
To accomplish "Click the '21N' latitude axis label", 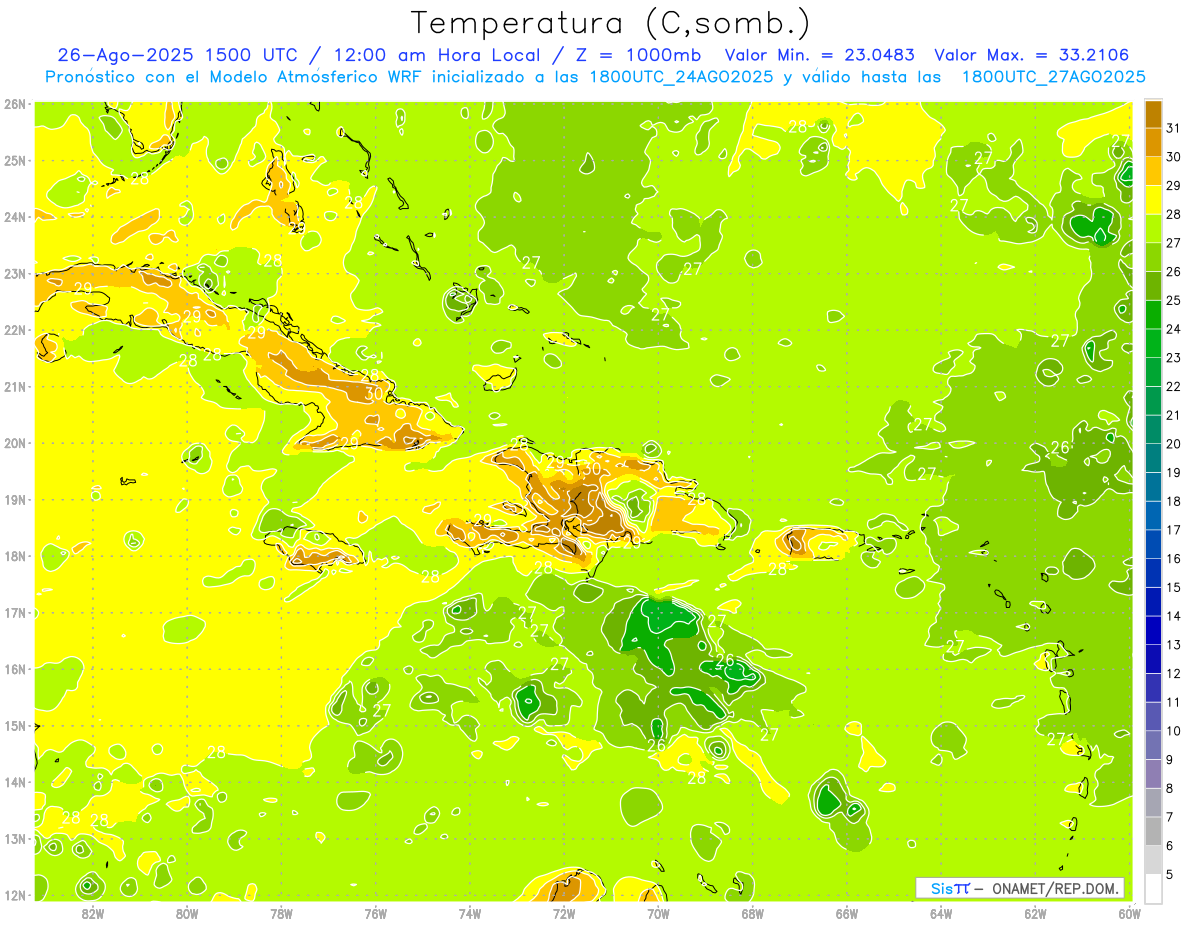I will click(15, 387).
